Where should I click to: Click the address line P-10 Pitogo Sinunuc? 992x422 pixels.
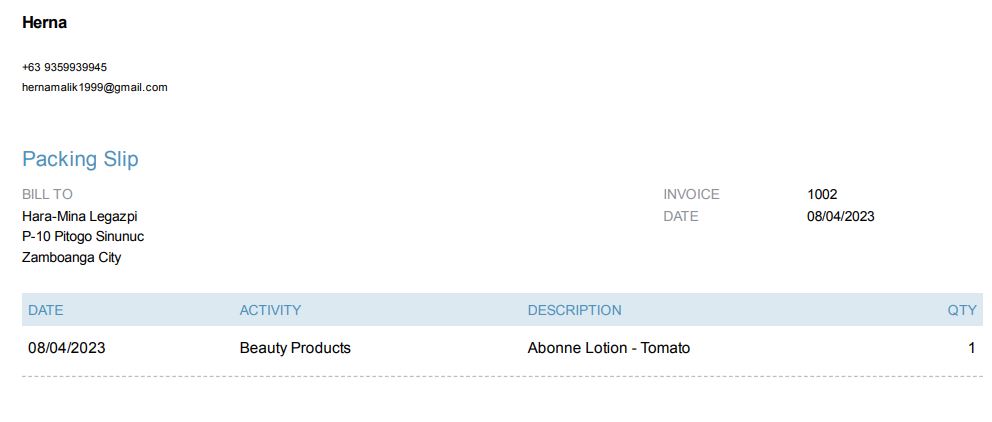[83, 237]
